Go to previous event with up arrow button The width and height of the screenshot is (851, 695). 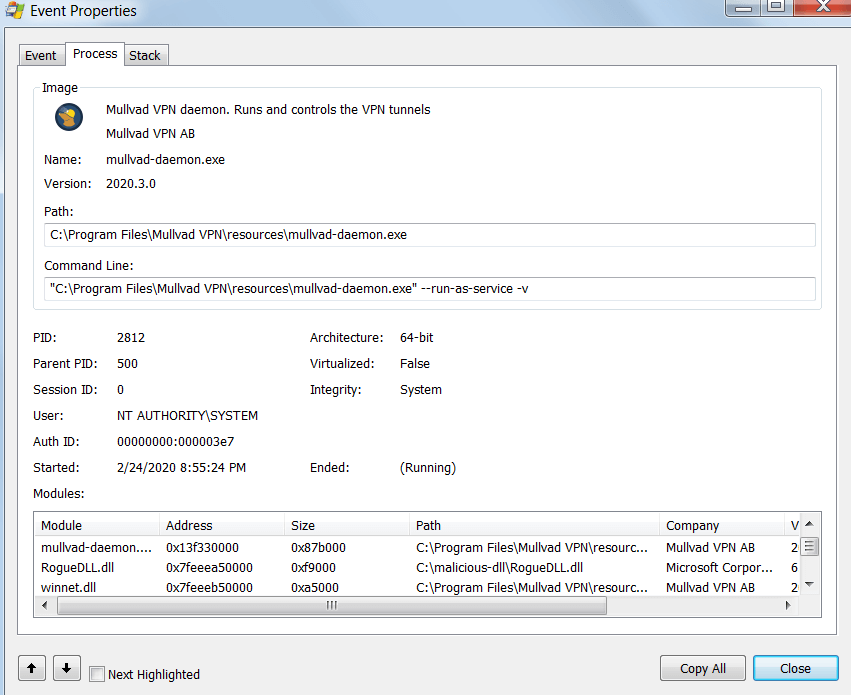click(32, 668)
